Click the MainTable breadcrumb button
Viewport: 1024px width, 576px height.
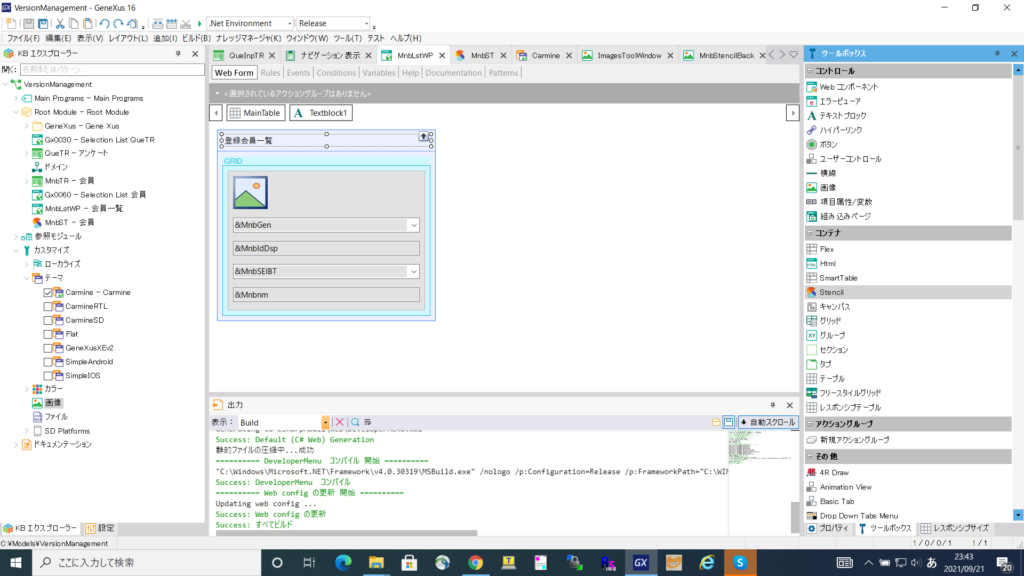[x=255, y=113]
